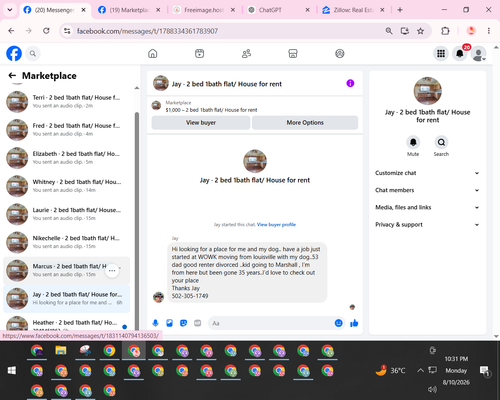Show hidden system tray icons chevron

click(x=420, y=370)
